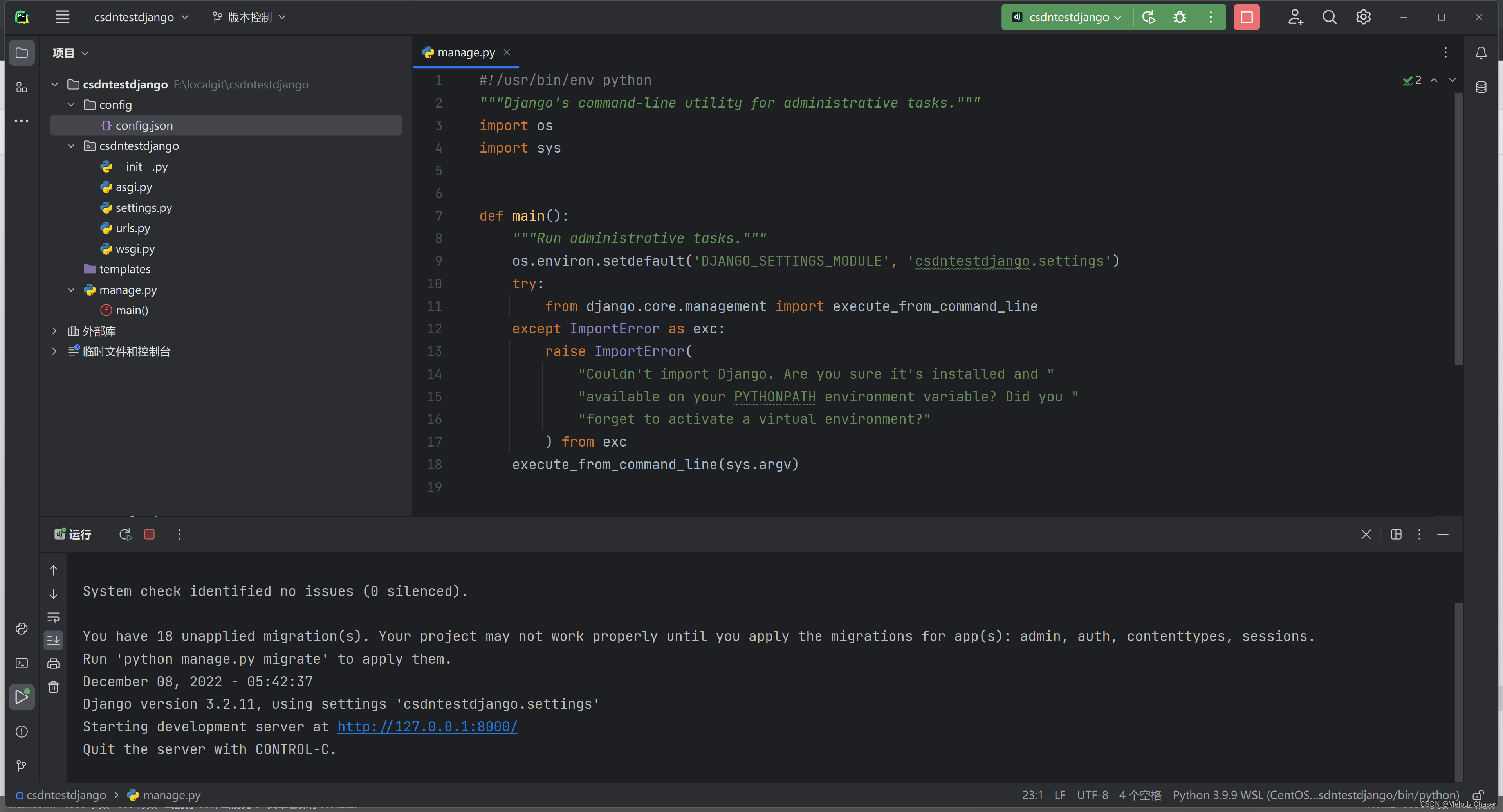Open the Notifications bell
1503x812 pixels.
(1481, 53)
